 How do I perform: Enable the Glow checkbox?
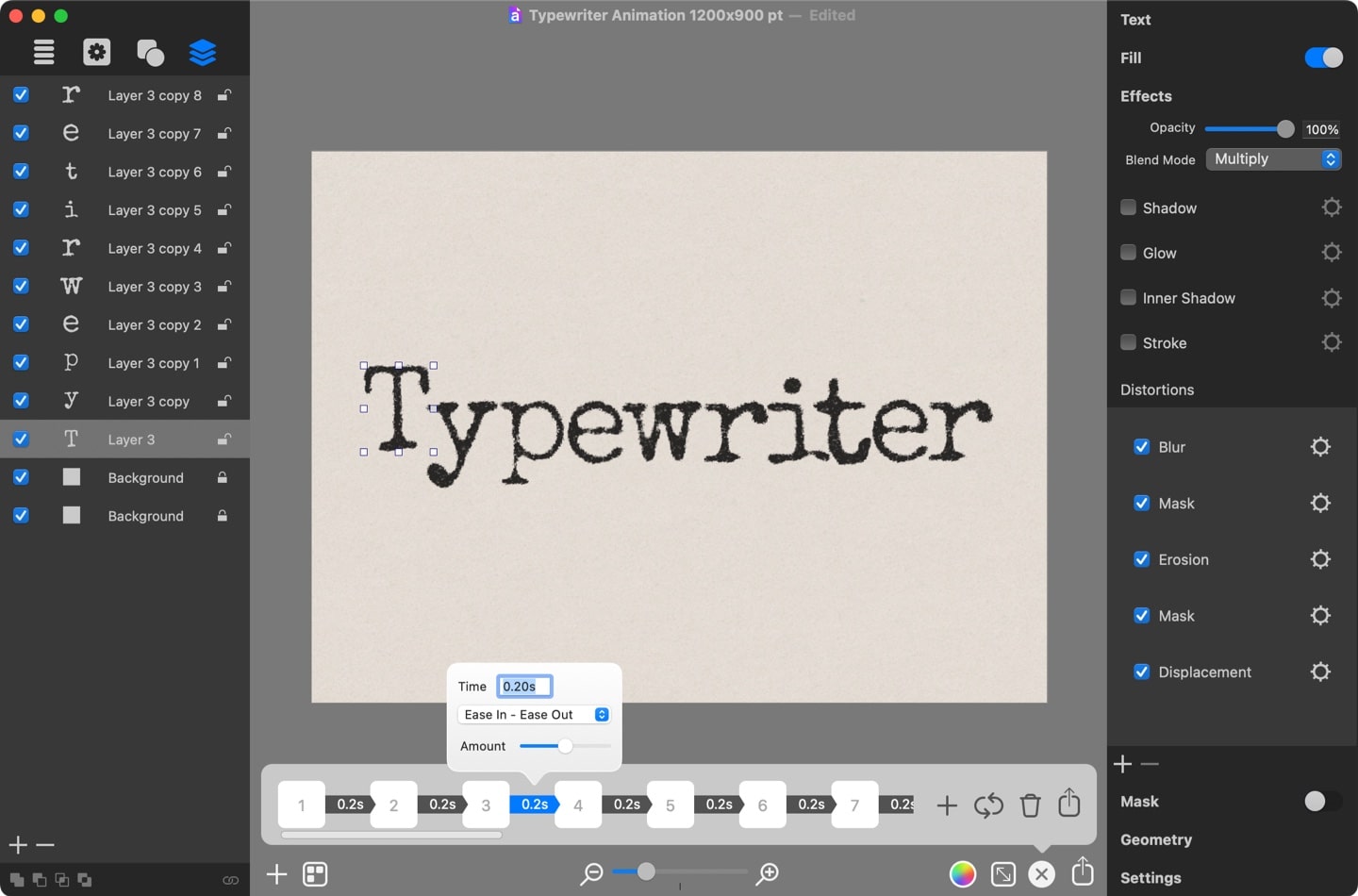(x=1128, y=252)
